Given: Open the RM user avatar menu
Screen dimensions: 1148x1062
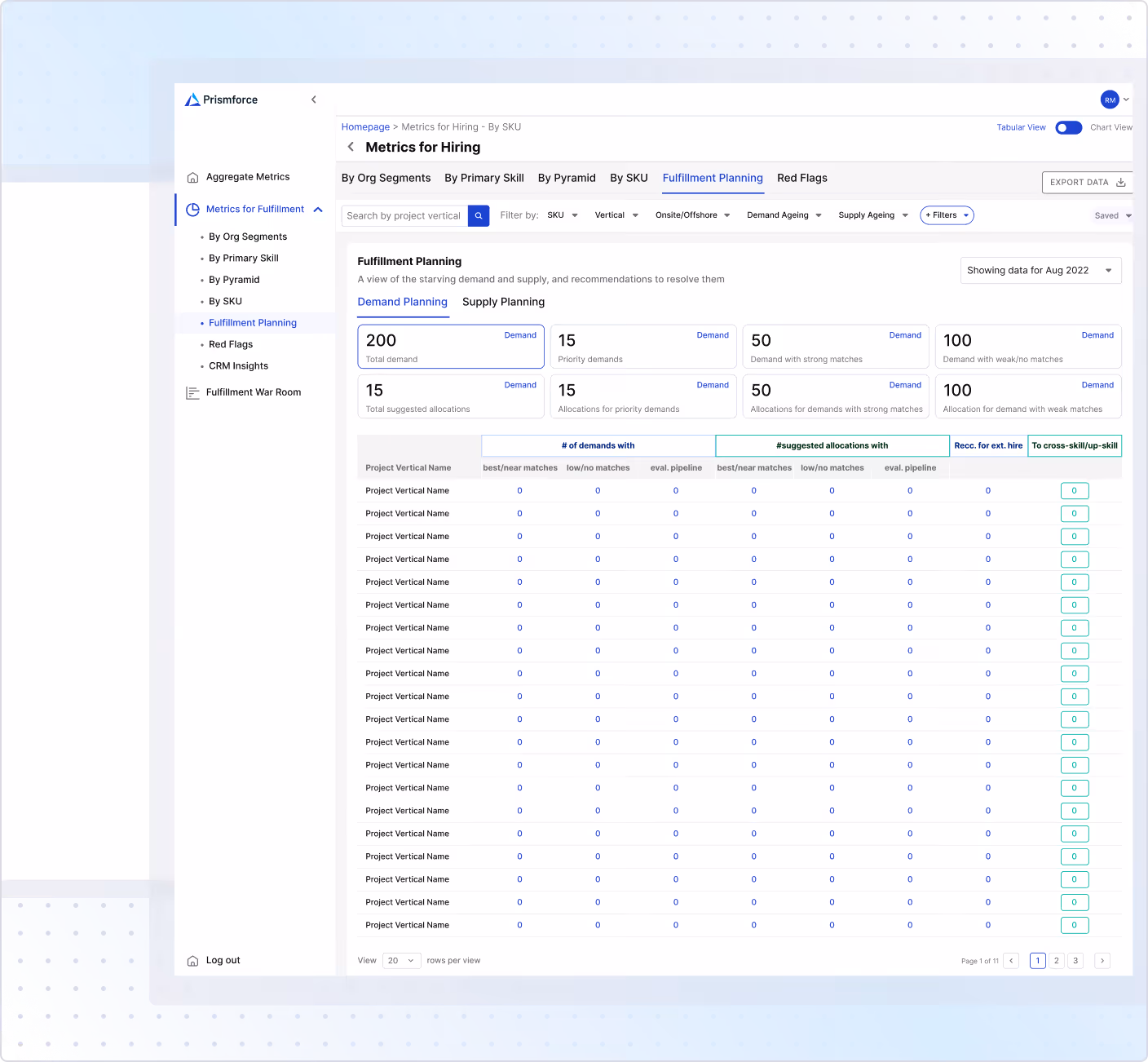Looking at the screenshot, I should click(x=1110, y=100).
